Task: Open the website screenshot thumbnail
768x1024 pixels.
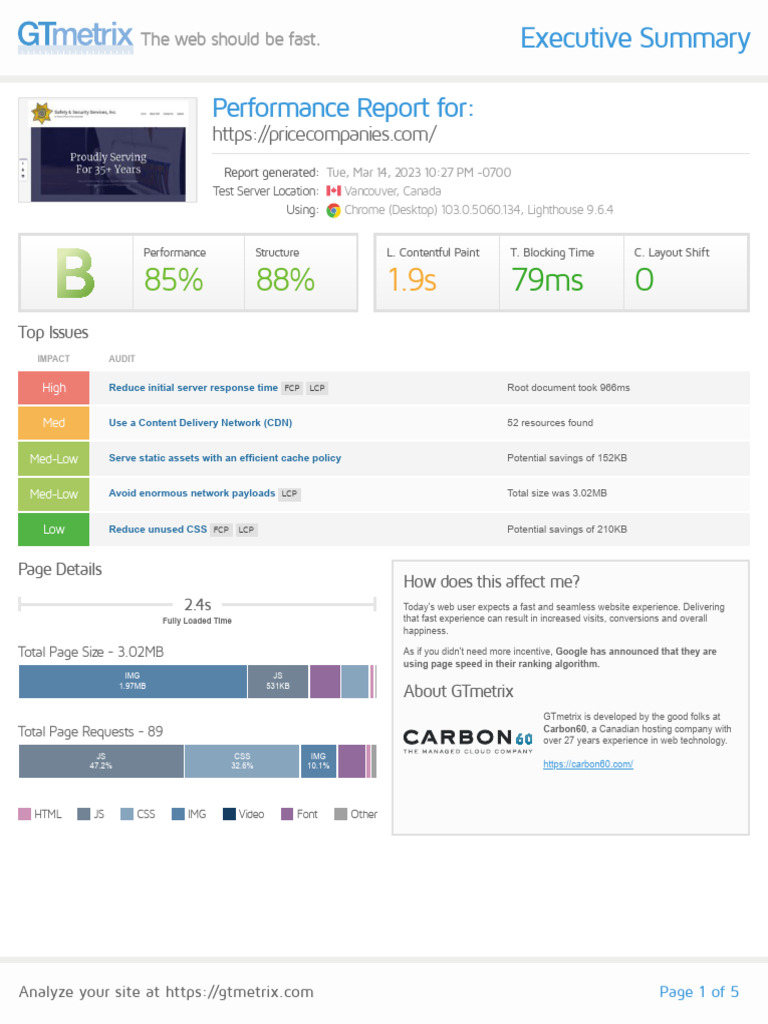Action: (x=108, y=150)
